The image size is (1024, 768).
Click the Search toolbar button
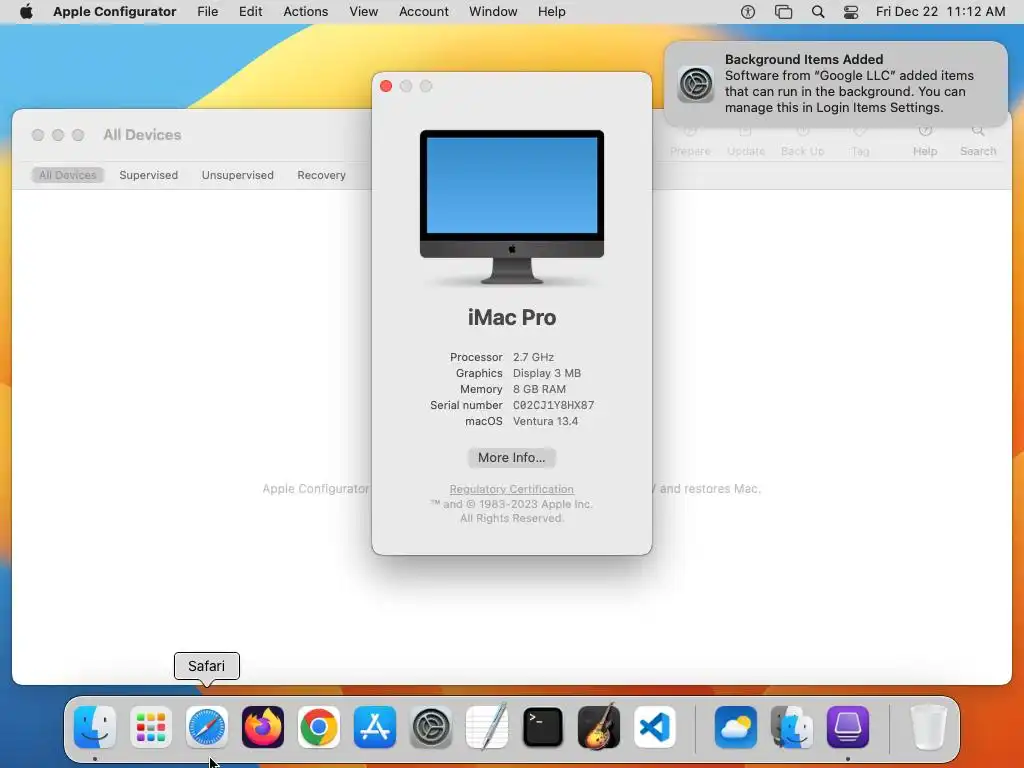click(x=978, y=142)
